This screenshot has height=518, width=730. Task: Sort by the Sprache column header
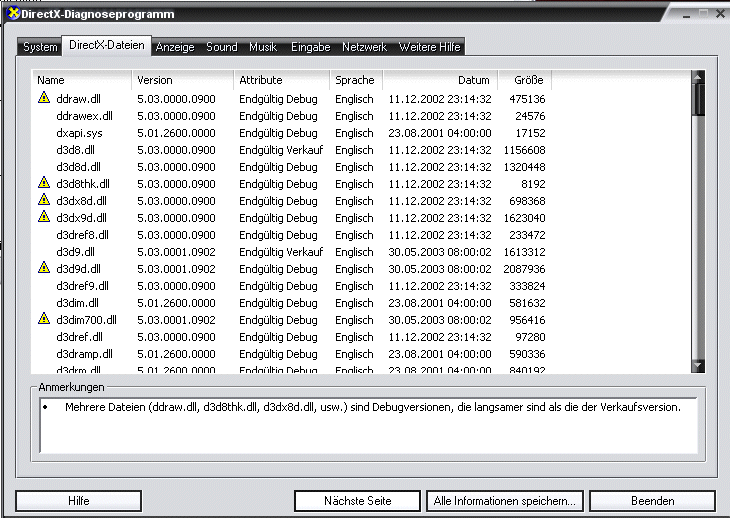click(357, 80)
